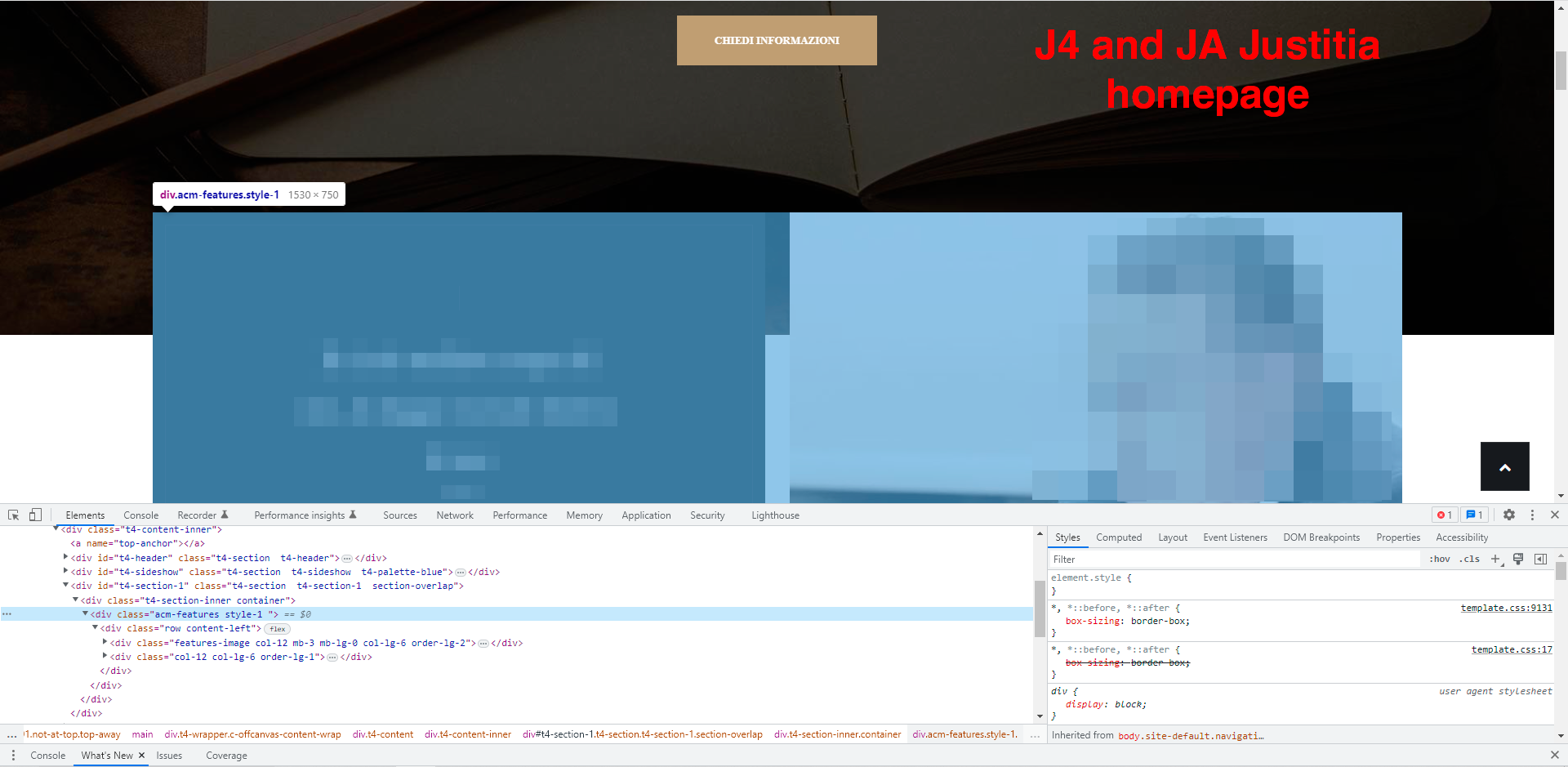Open the Coverage drawer tab
The image size is (1568, 767).
[226, 756]
